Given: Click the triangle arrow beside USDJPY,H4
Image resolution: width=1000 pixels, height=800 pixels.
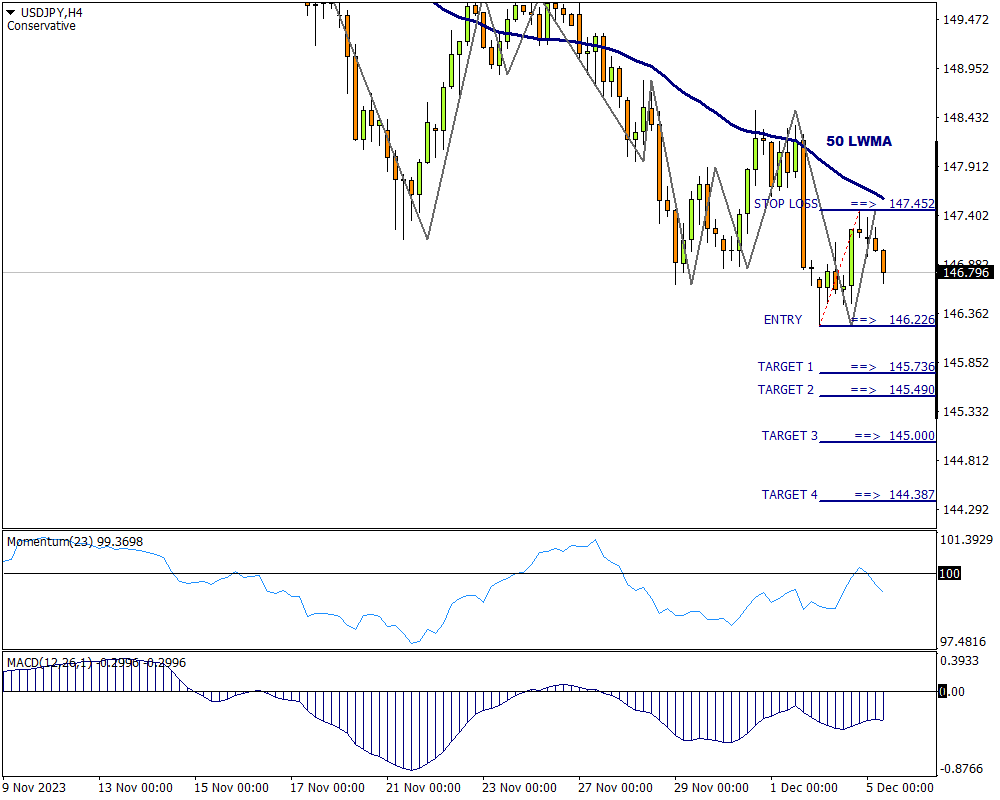Looking at the screenshot, I should tap(11, 12).
